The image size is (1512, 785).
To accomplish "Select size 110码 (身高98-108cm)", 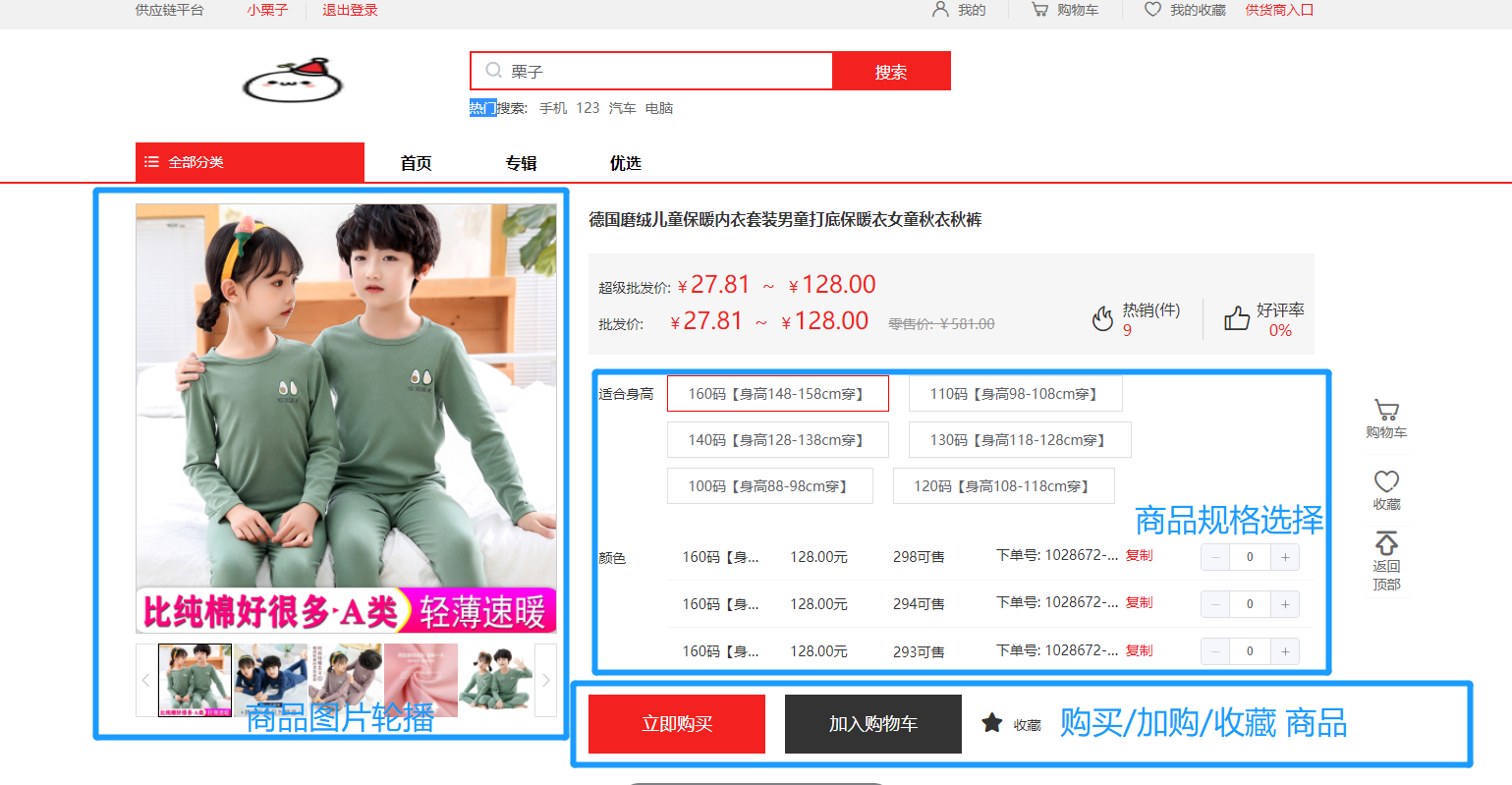I will 1014,394.
